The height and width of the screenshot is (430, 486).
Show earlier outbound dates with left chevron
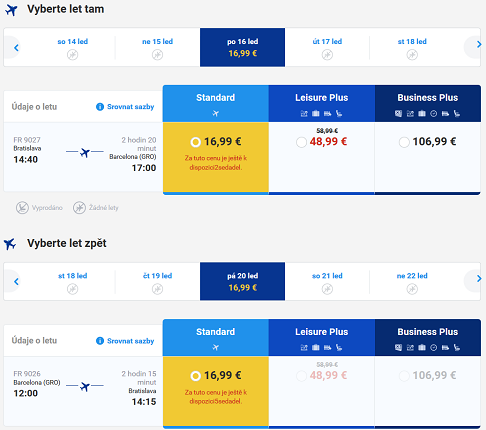16,48
